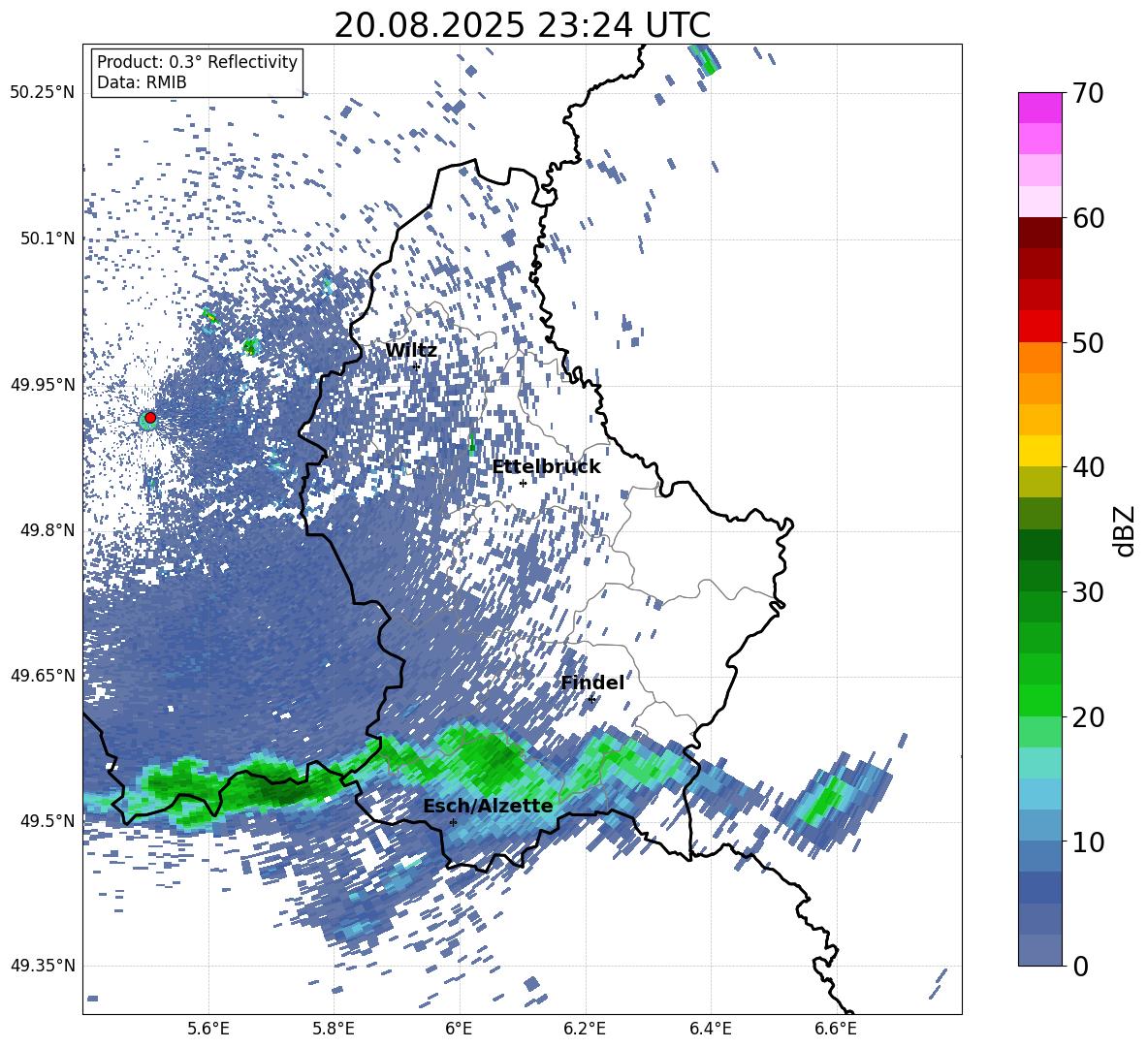Click the 40 value on the colorbar
Image resolution: width=1148 pixels, height=1048 pixels.
click(x=1088, y=467)
